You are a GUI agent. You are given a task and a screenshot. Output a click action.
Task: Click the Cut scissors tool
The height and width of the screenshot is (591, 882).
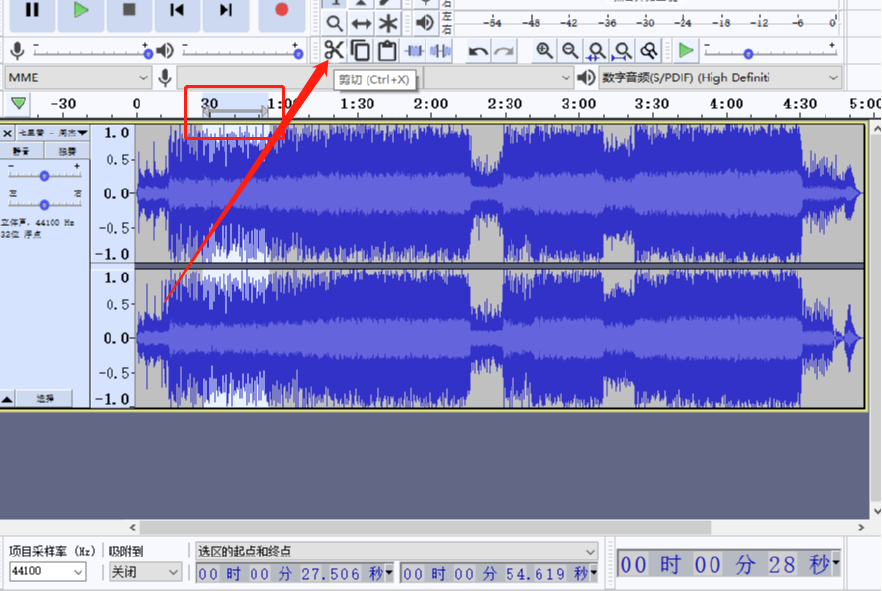[333, 50]
